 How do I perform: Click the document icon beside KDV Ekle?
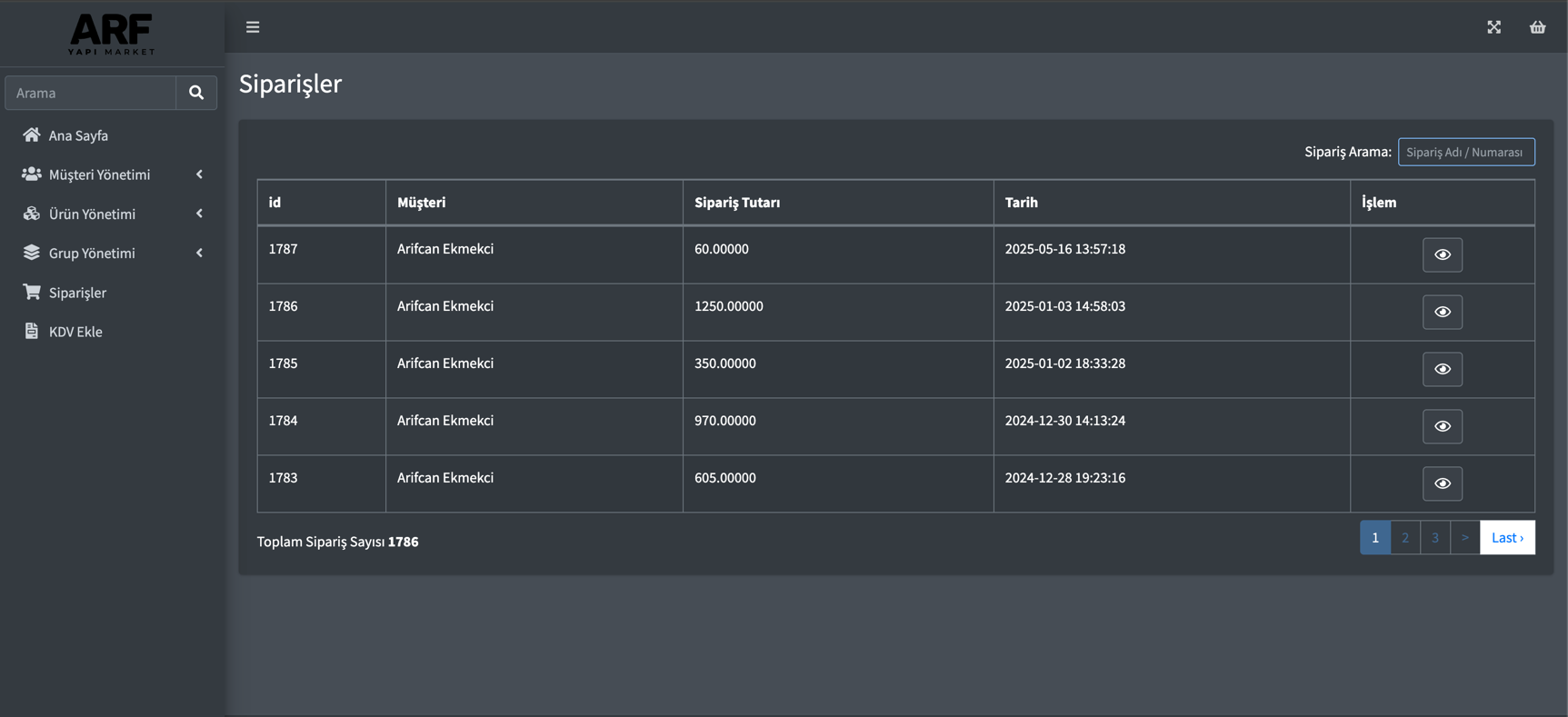(32, 331)
